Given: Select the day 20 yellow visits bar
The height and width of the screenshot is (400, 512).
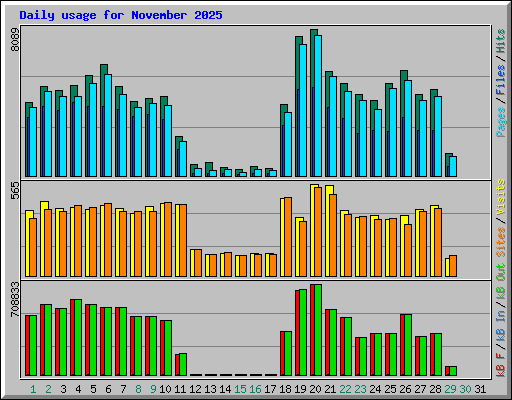Looking at the screenshot, I should 312,231.
